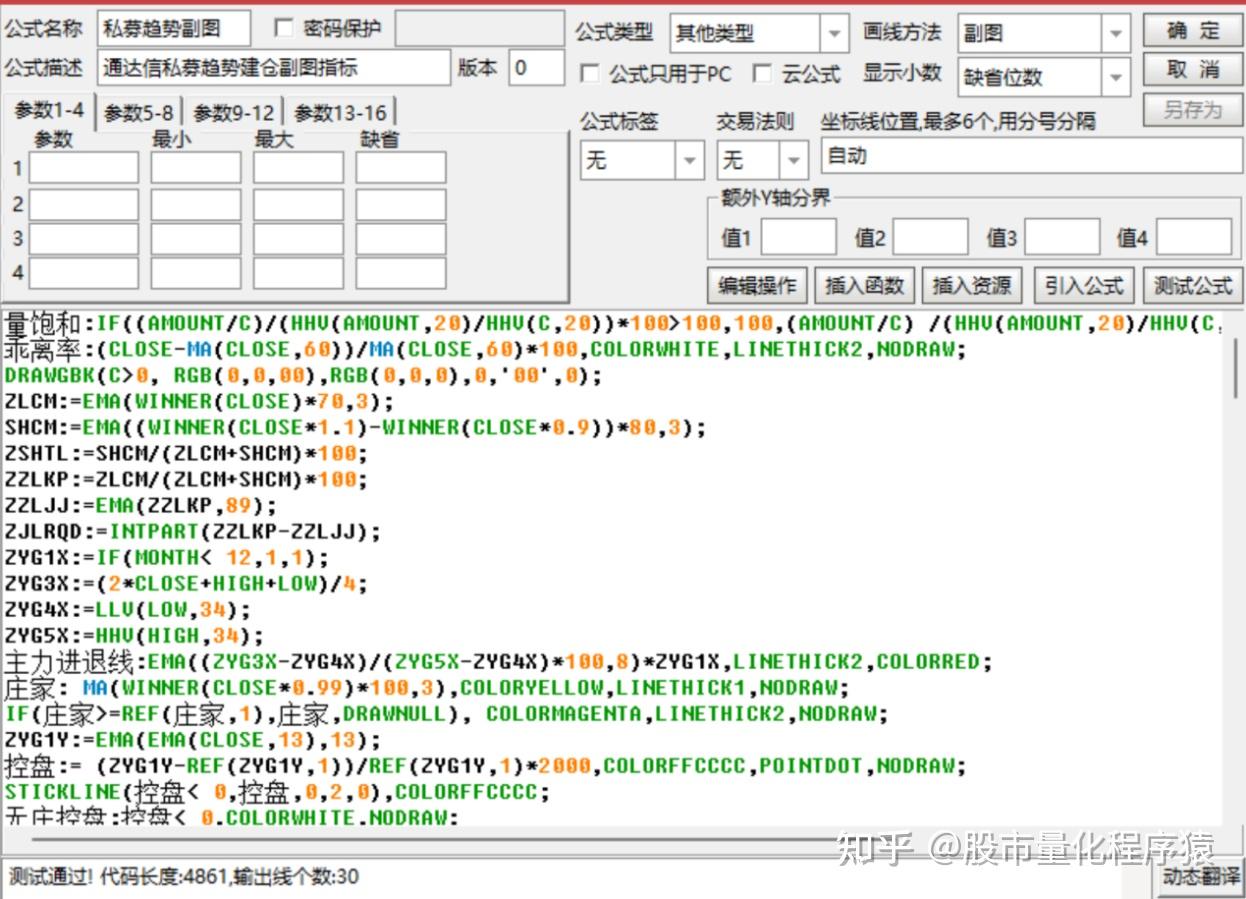Toggle 公式只用于PC checkbox

point(590,74)
